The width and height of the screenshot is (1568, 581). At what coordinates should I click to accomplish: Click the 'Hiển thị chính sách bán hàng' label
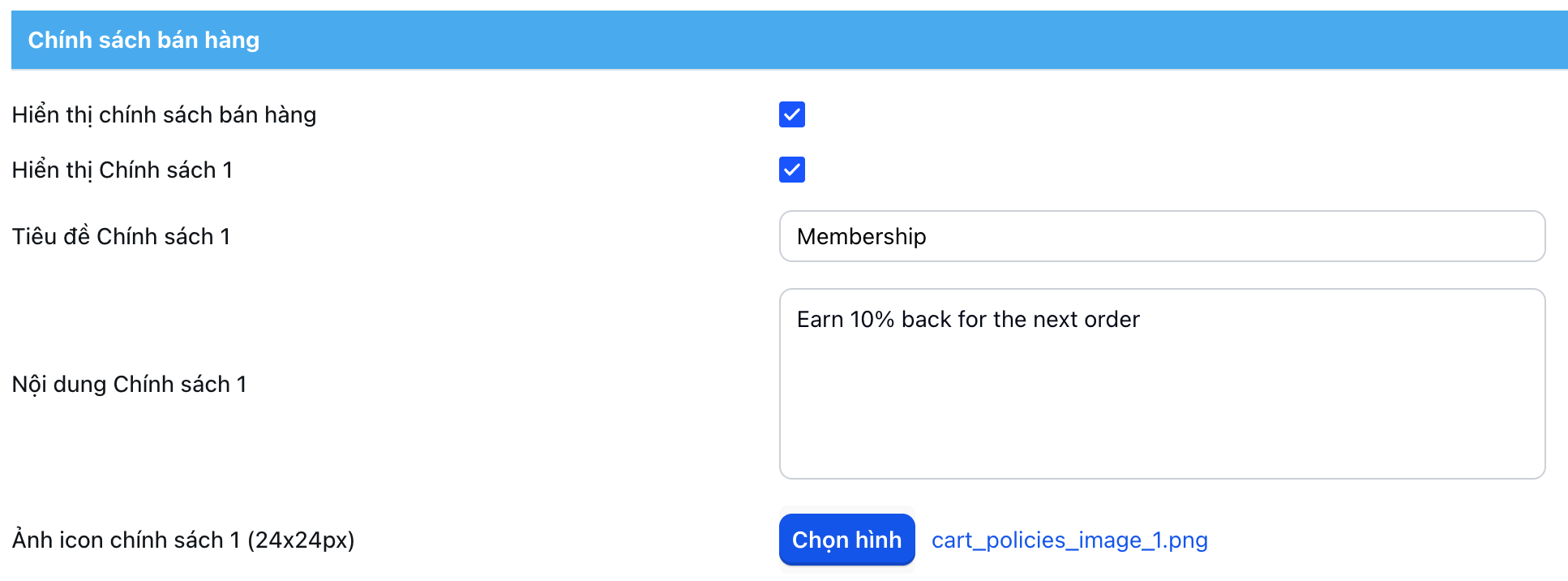(164, 115)
